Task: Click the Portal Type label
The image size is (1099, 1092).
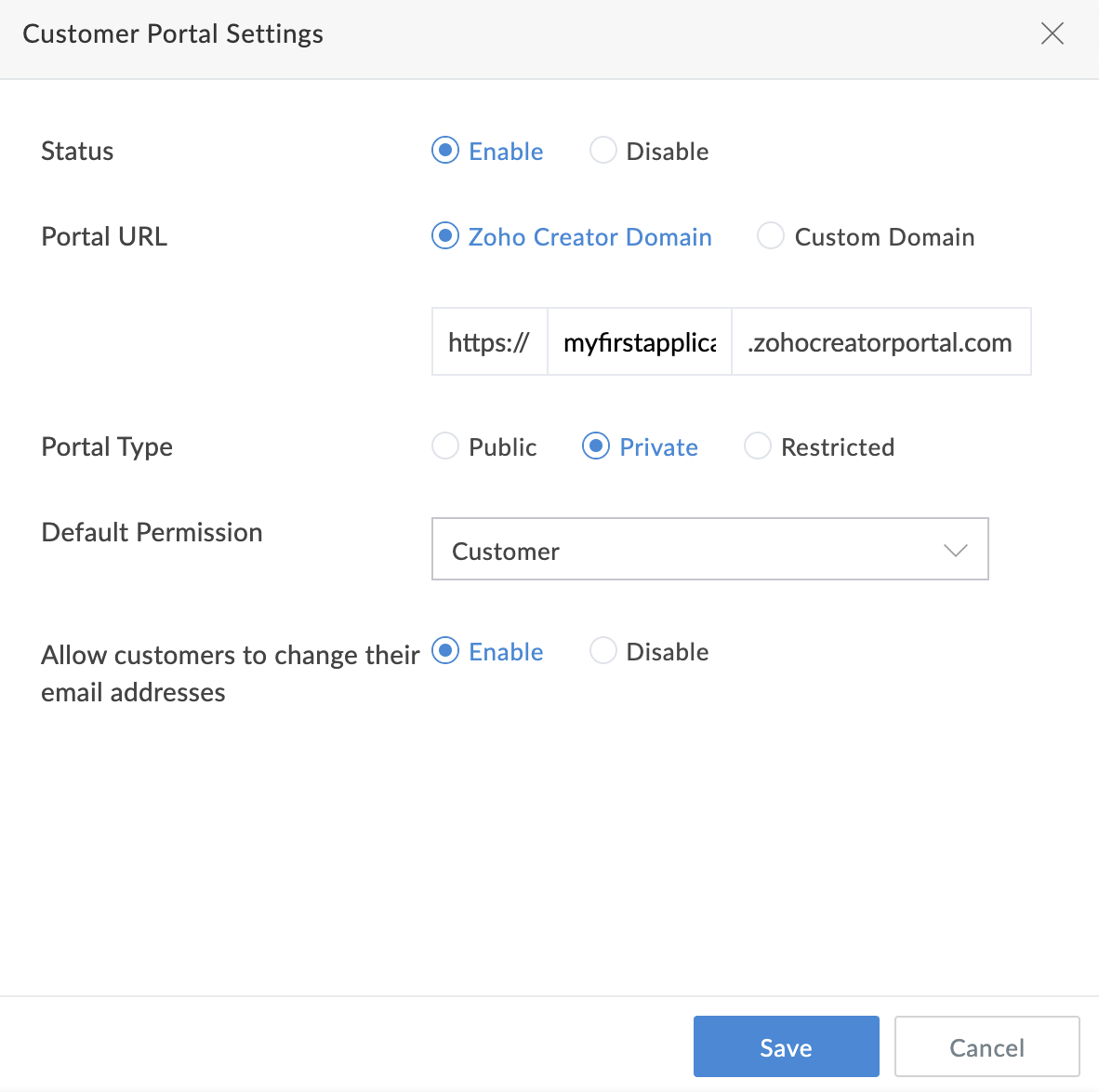Action: point(107,447)
